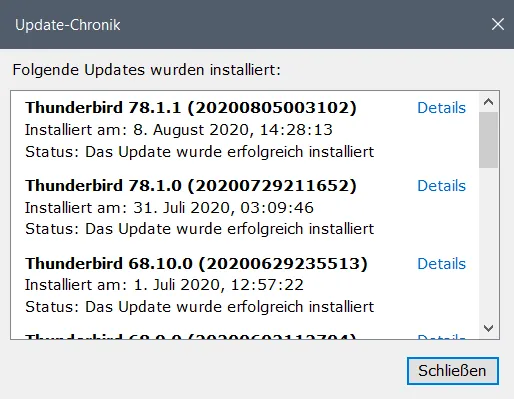514x399 pixels.
Task: Click the install date 1. Juli 2020 line
Action: (x=164, y=285)
